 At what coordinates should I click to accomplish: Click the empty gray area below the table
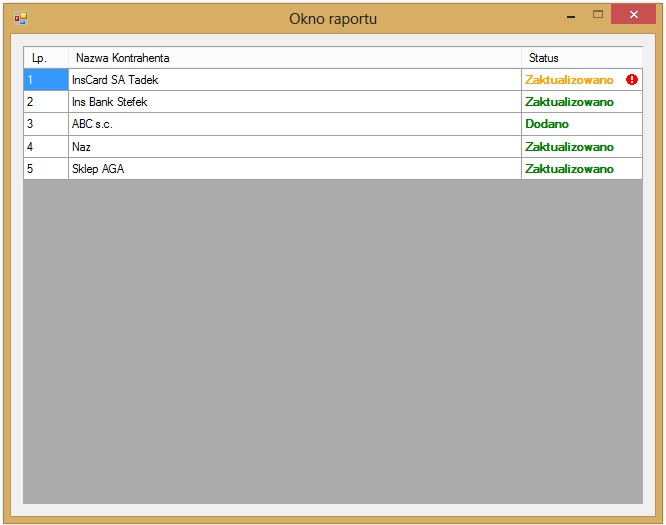(332, 340)
